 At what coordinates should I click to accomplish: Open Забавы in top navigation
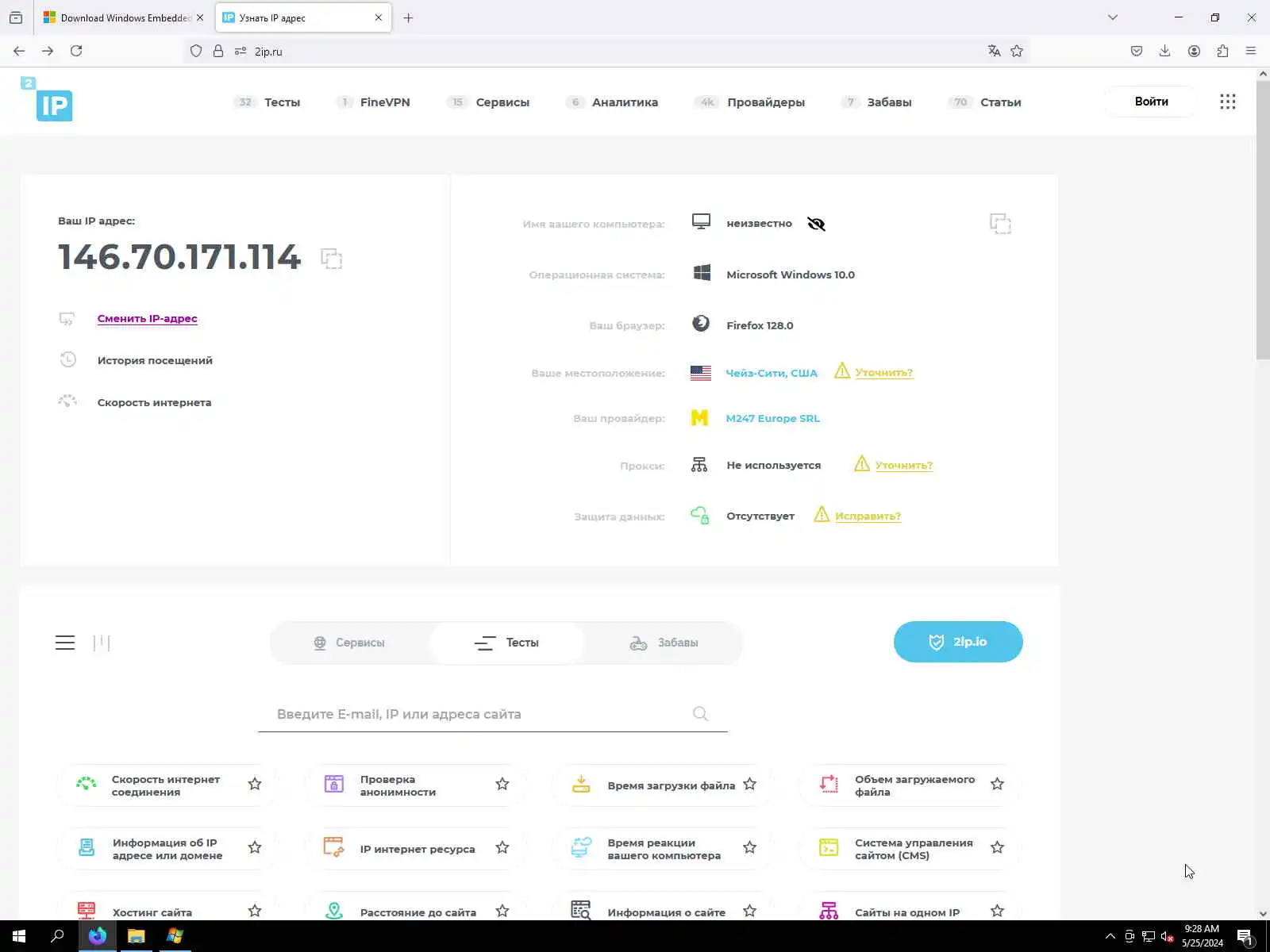point(889,102)
